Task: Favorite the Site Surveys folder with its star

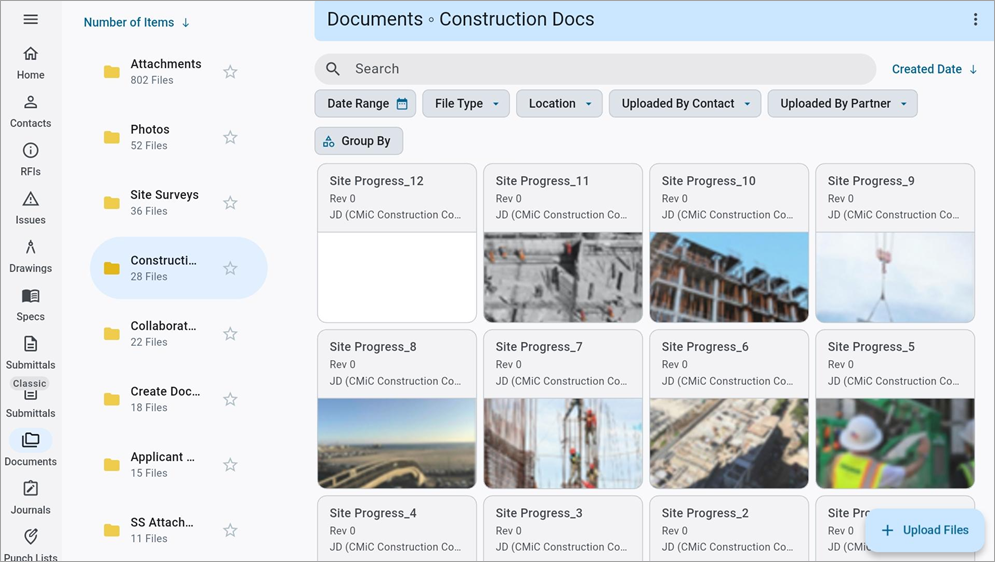Action: pyautogui.click(x=230, y=202)
